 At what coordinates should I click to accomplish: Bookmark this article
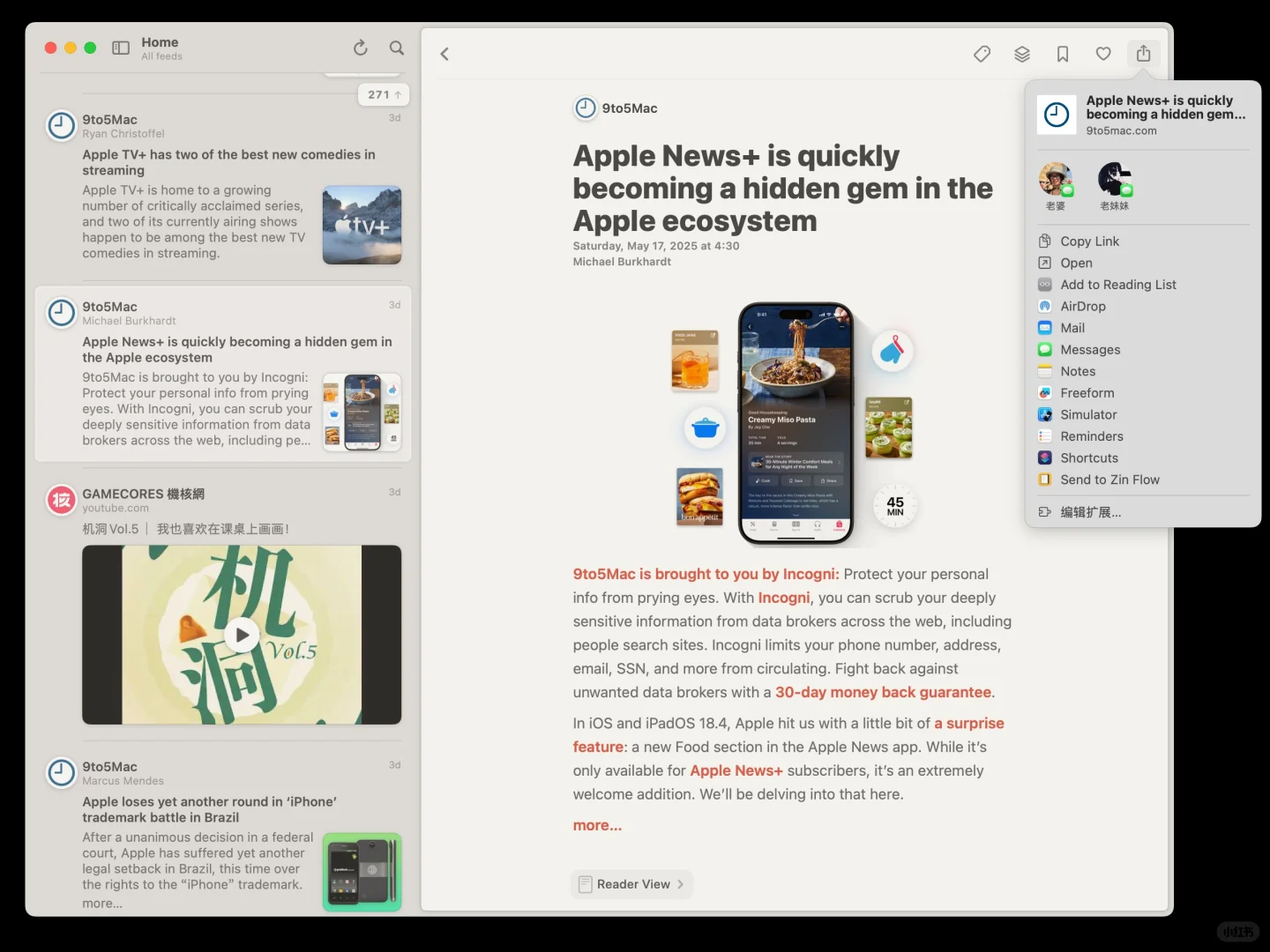(1063, 54)
